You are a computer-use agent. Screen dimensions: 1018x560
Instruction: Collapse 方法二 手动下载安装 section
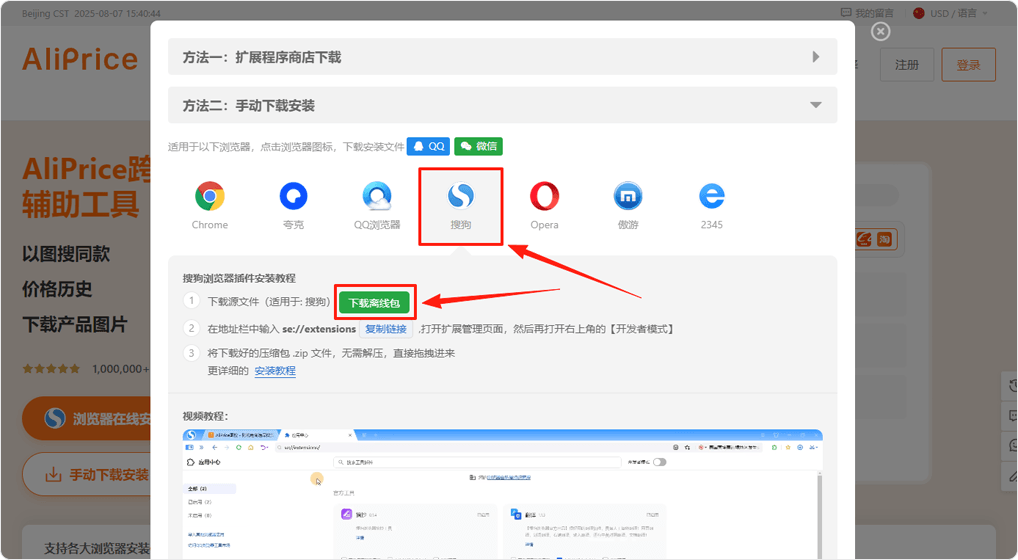[x=502, y=105]
